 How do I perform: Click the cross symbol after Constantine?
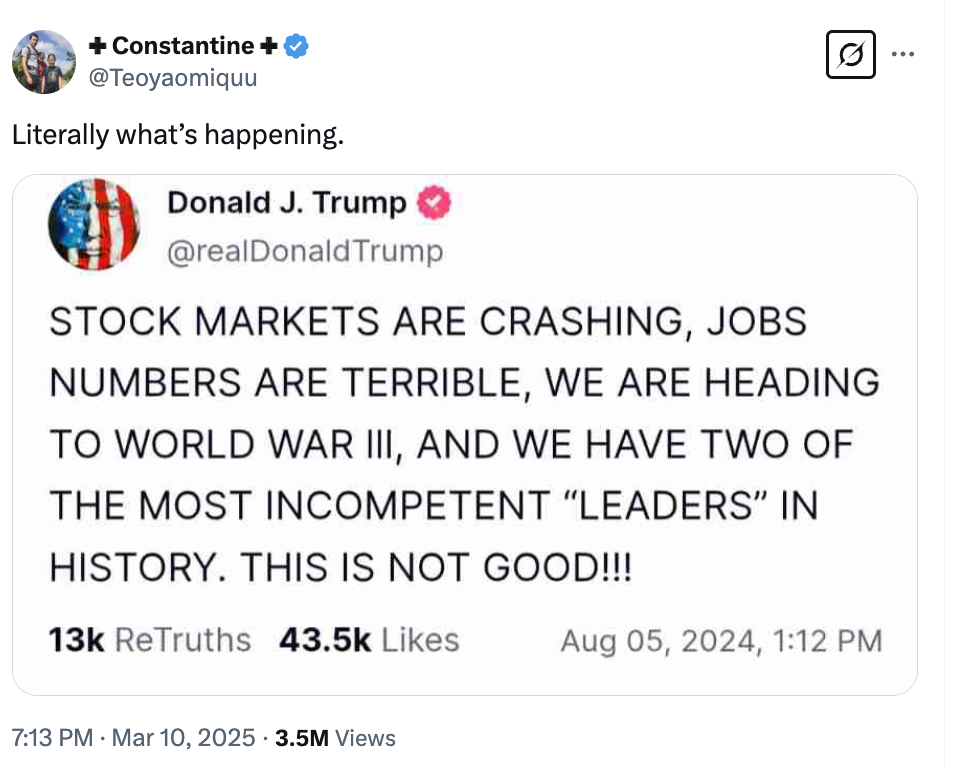click(x=268, y=46)
